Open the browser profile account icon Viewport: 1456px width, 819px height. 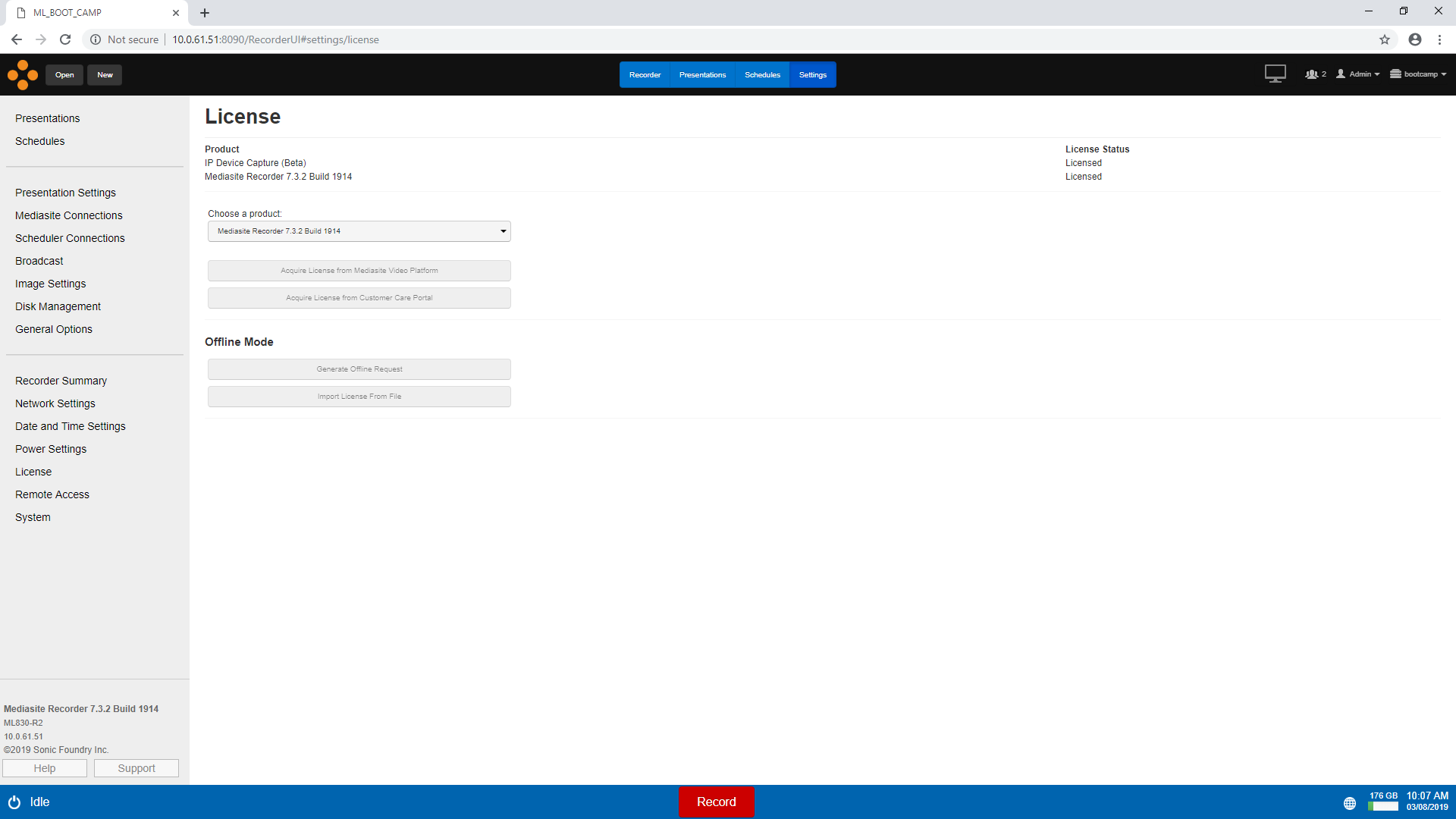tap(1415, 39)
